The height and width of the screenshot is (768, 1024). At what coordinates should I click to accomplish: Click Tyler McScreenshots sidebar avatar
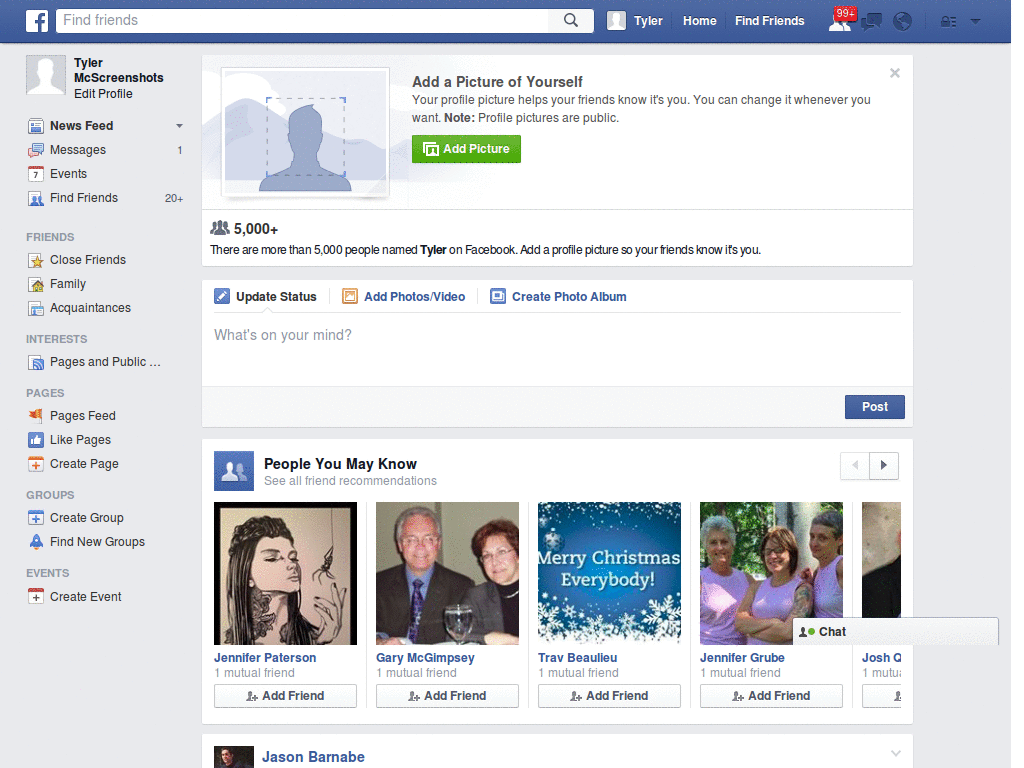point(46,75)
